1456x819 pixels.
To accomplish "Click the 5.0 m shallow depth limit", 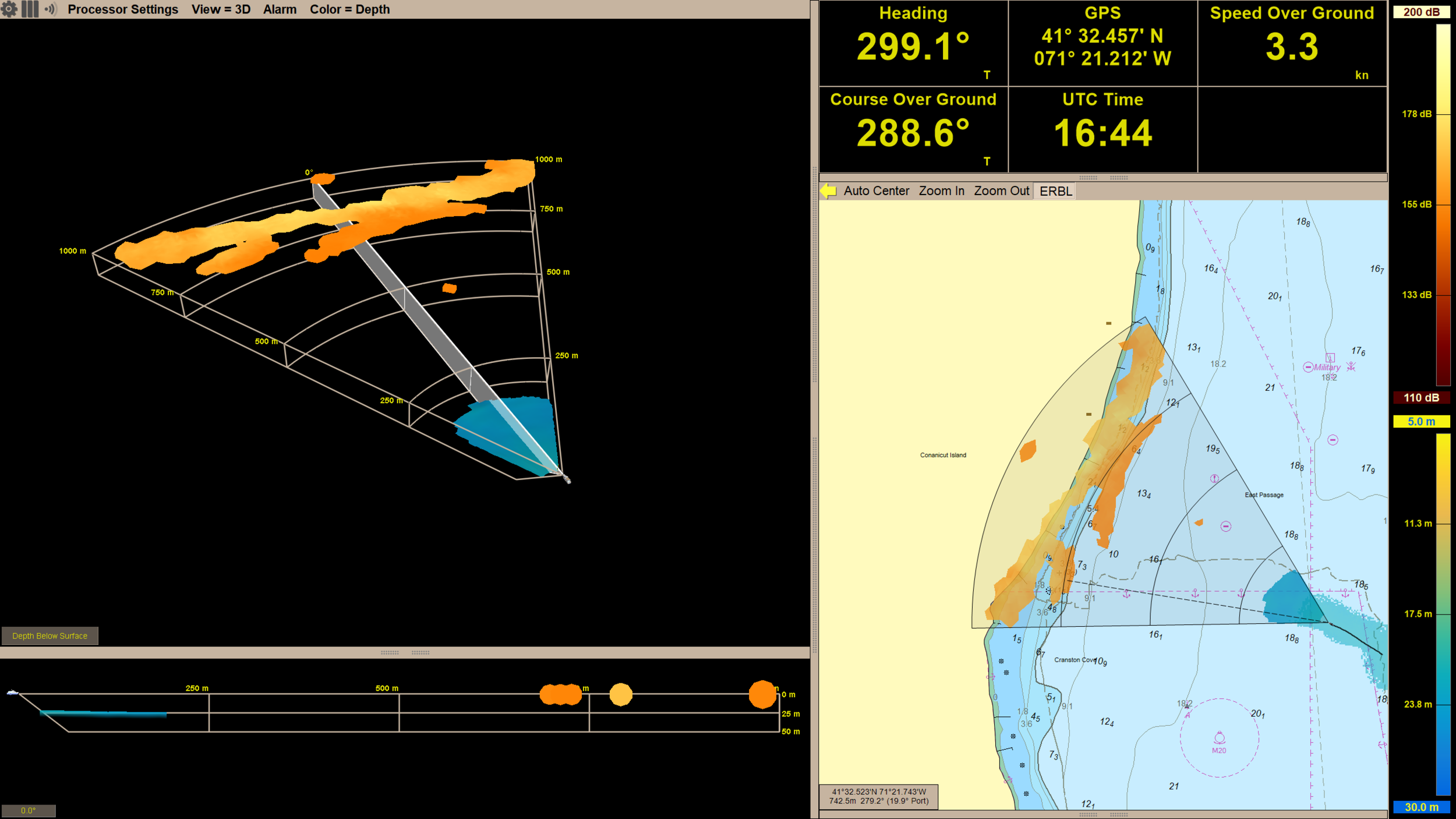I will (x=1423, y=421).
